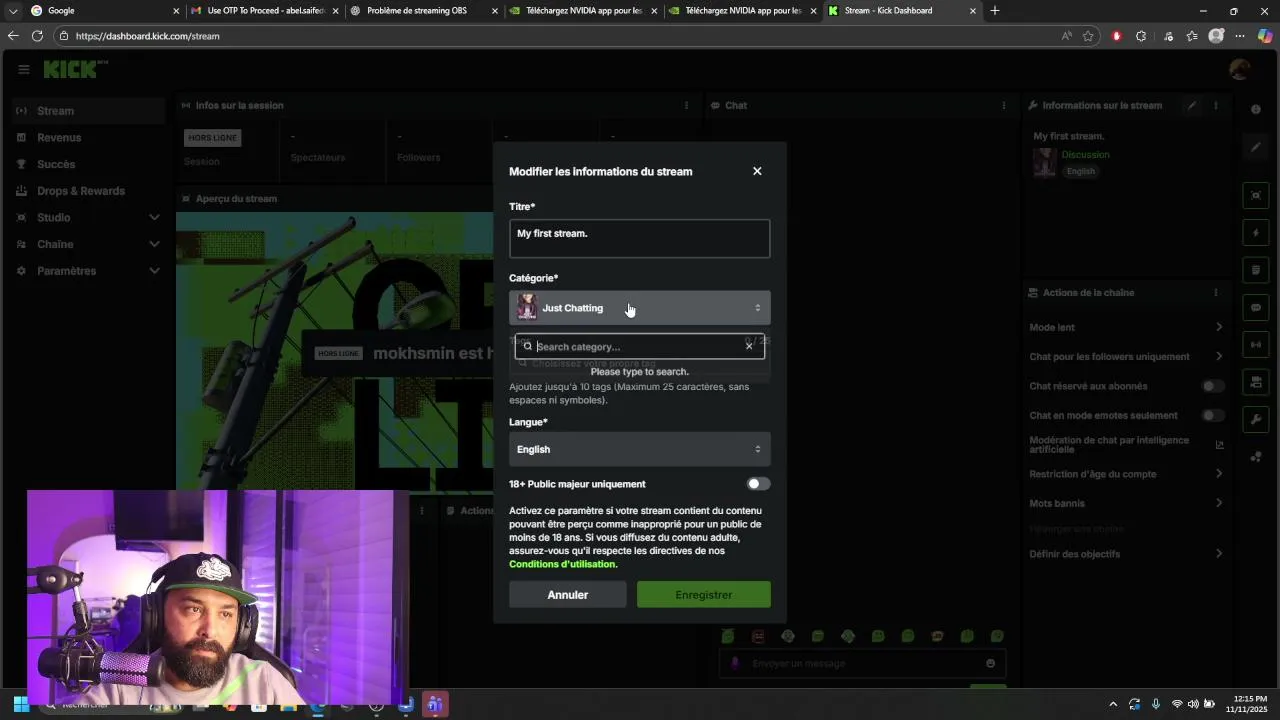Open the hamburger menu beside Kick logo
This screenshot has width=1280, height=720.
[x=23, y=69]
